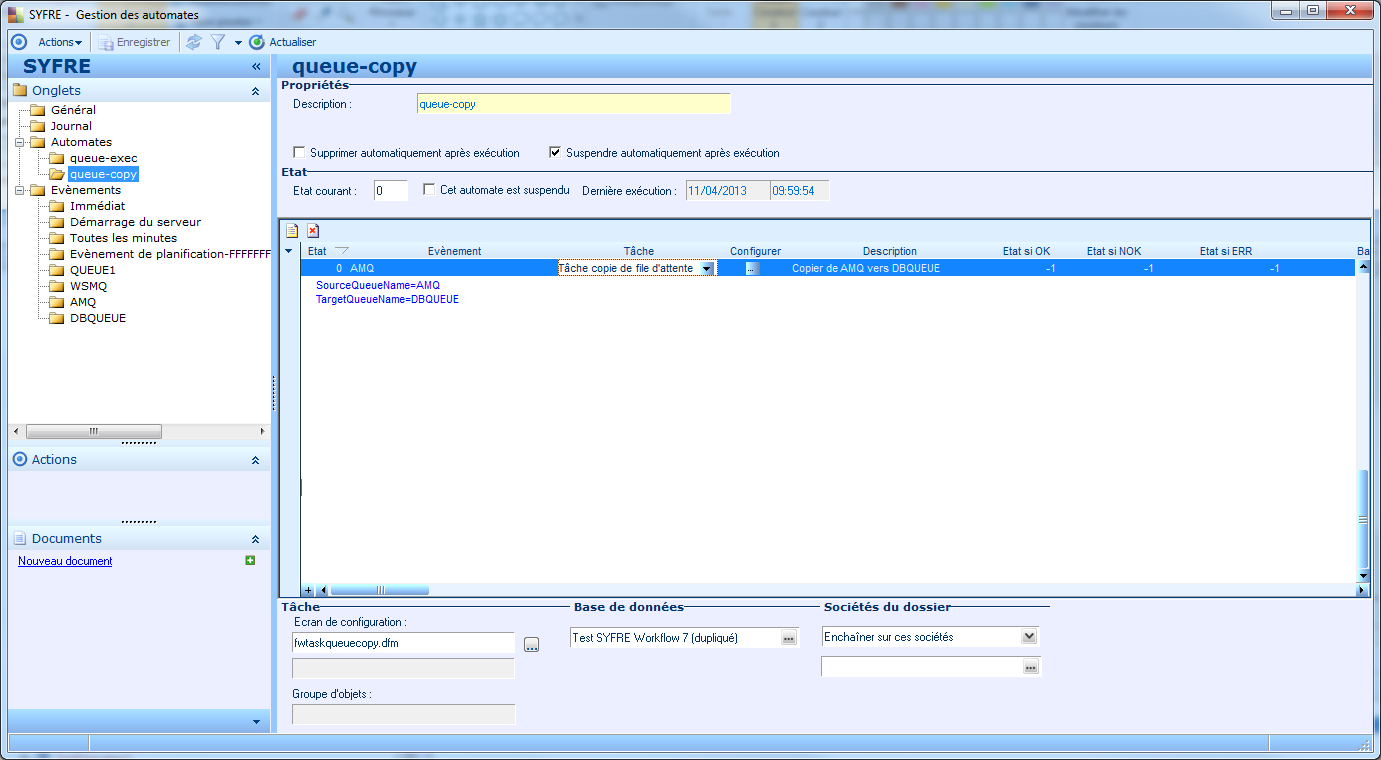
Task: Click the Dernière exécution date field
Action: (727, 190)
